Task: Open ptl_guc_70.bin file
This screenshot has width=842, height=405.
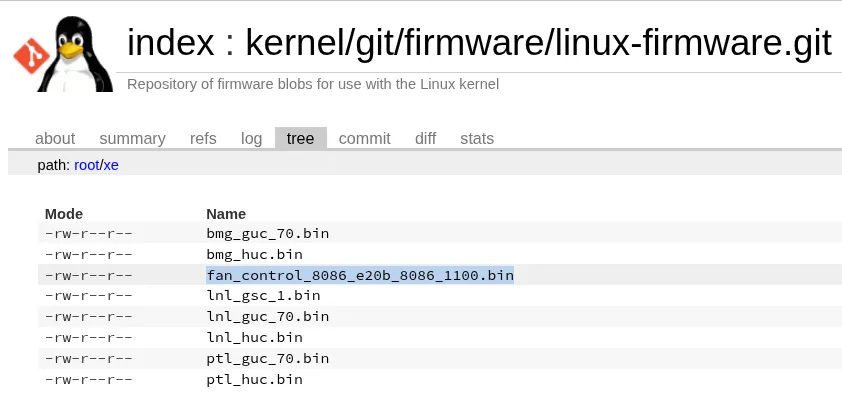Action: point(267,358)
